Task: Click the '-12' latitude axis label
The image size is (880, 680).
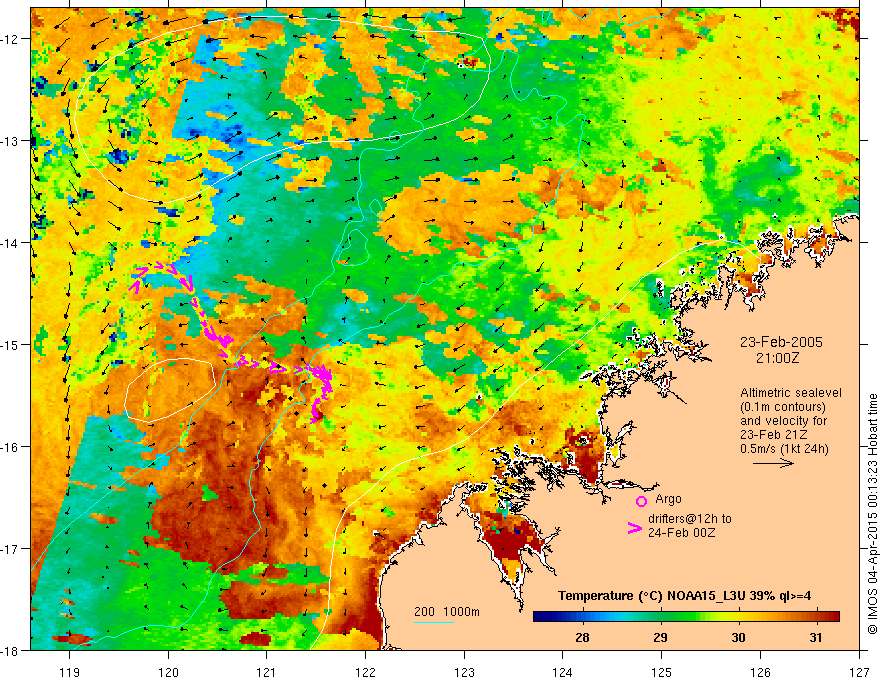Action: [x=10, y=39]
